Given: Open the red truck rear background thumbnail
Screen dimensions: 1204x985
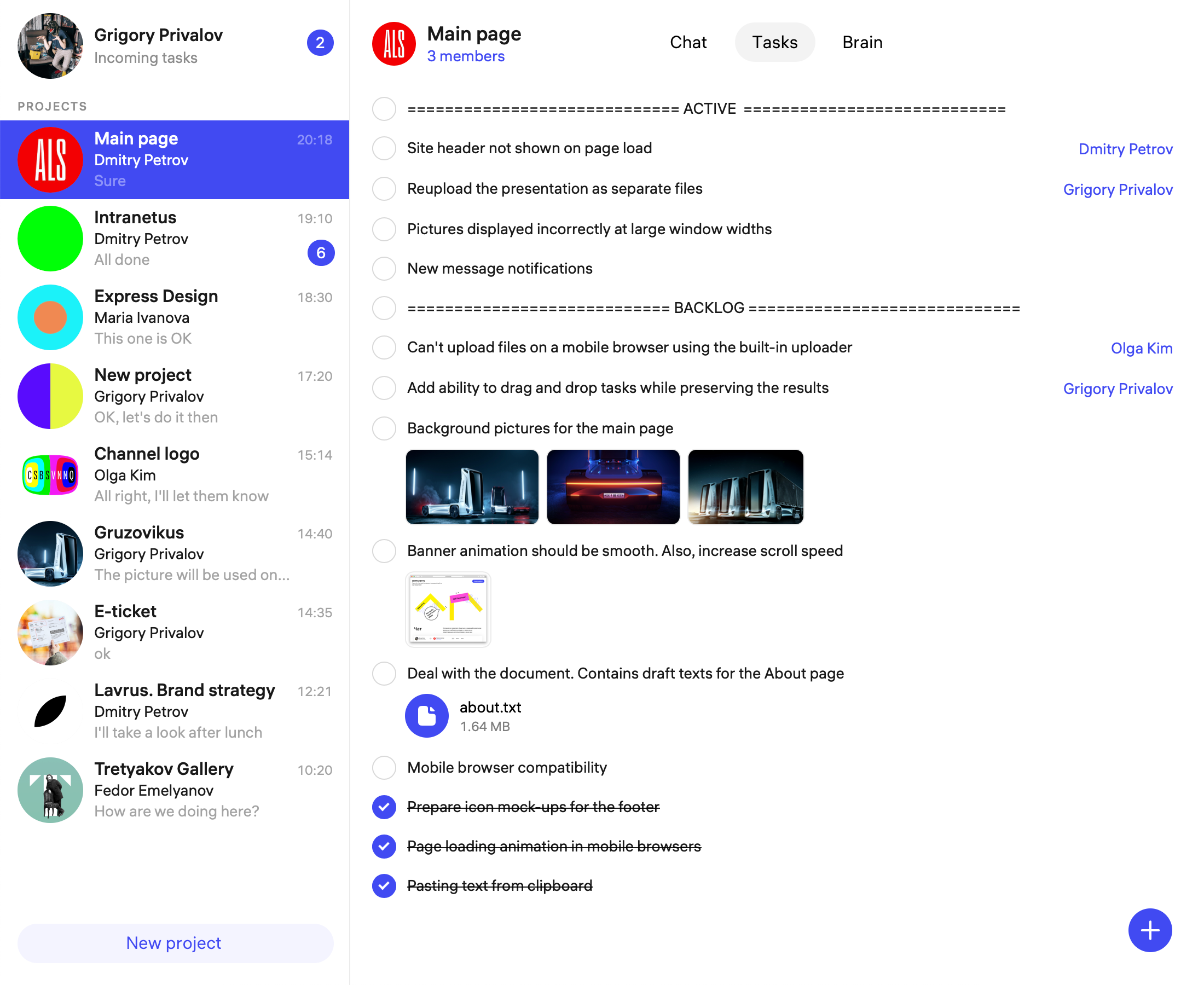Looking at the screenshot, I should click(x=613, y=487).
